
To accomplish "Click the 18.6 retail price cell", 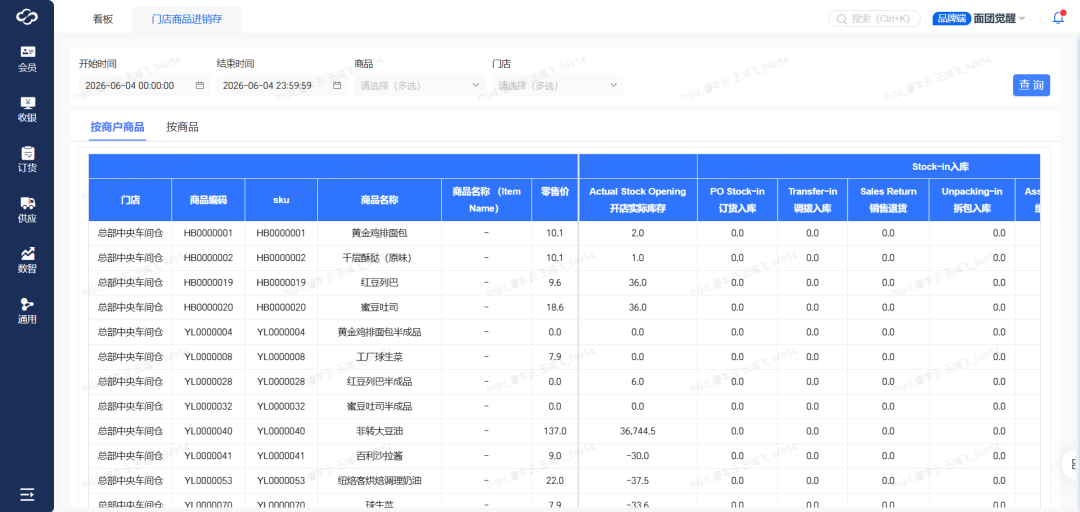I will (554, 307).
